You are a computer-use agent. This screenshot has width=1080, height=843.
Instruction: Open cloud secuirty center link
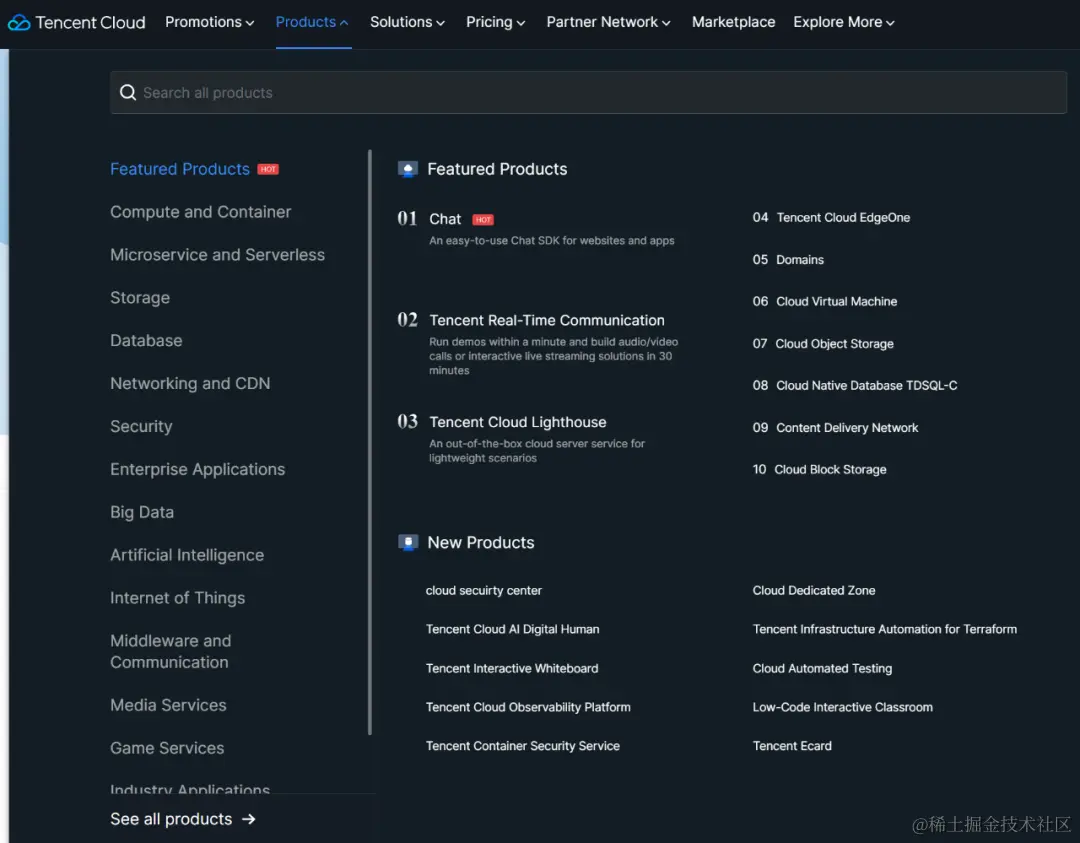click(x=484, y=591)
